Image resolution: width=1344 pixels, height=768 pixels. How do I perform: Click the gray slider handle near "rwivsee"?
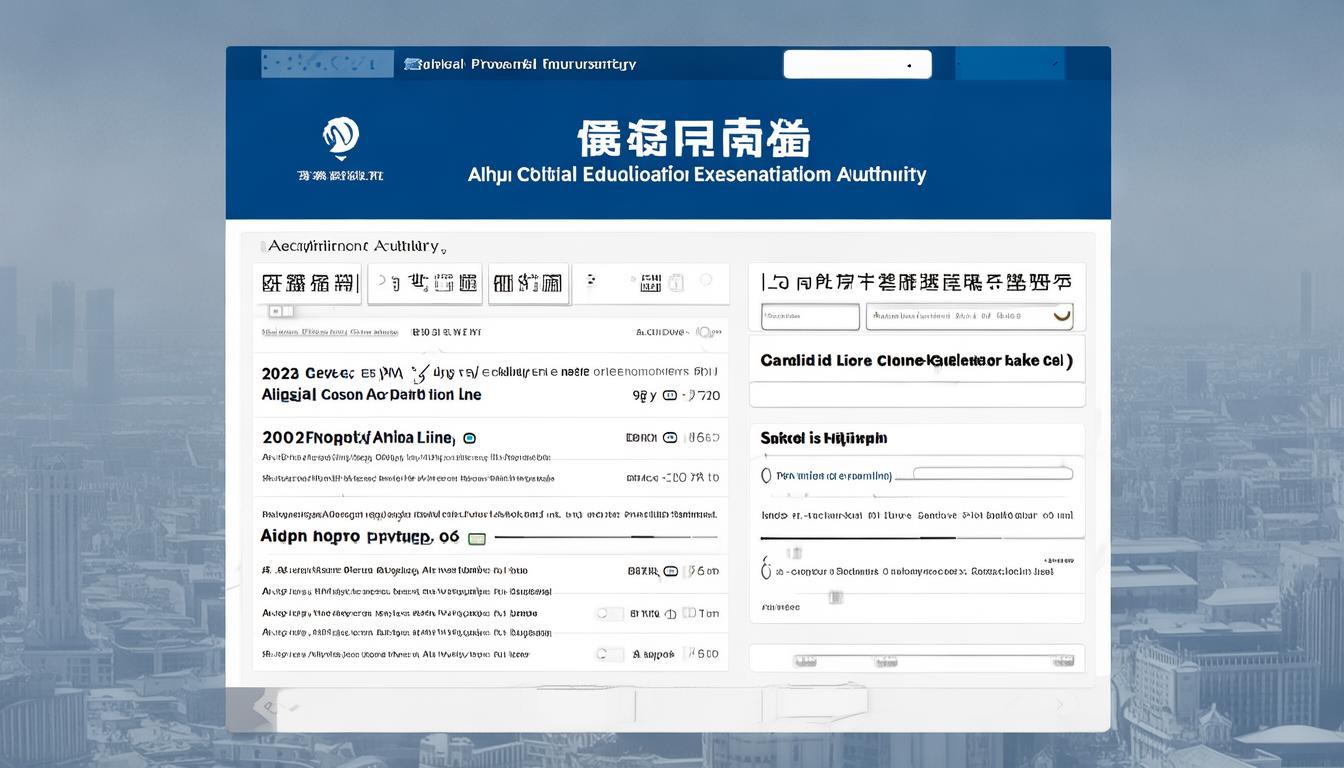pos(835,597)
